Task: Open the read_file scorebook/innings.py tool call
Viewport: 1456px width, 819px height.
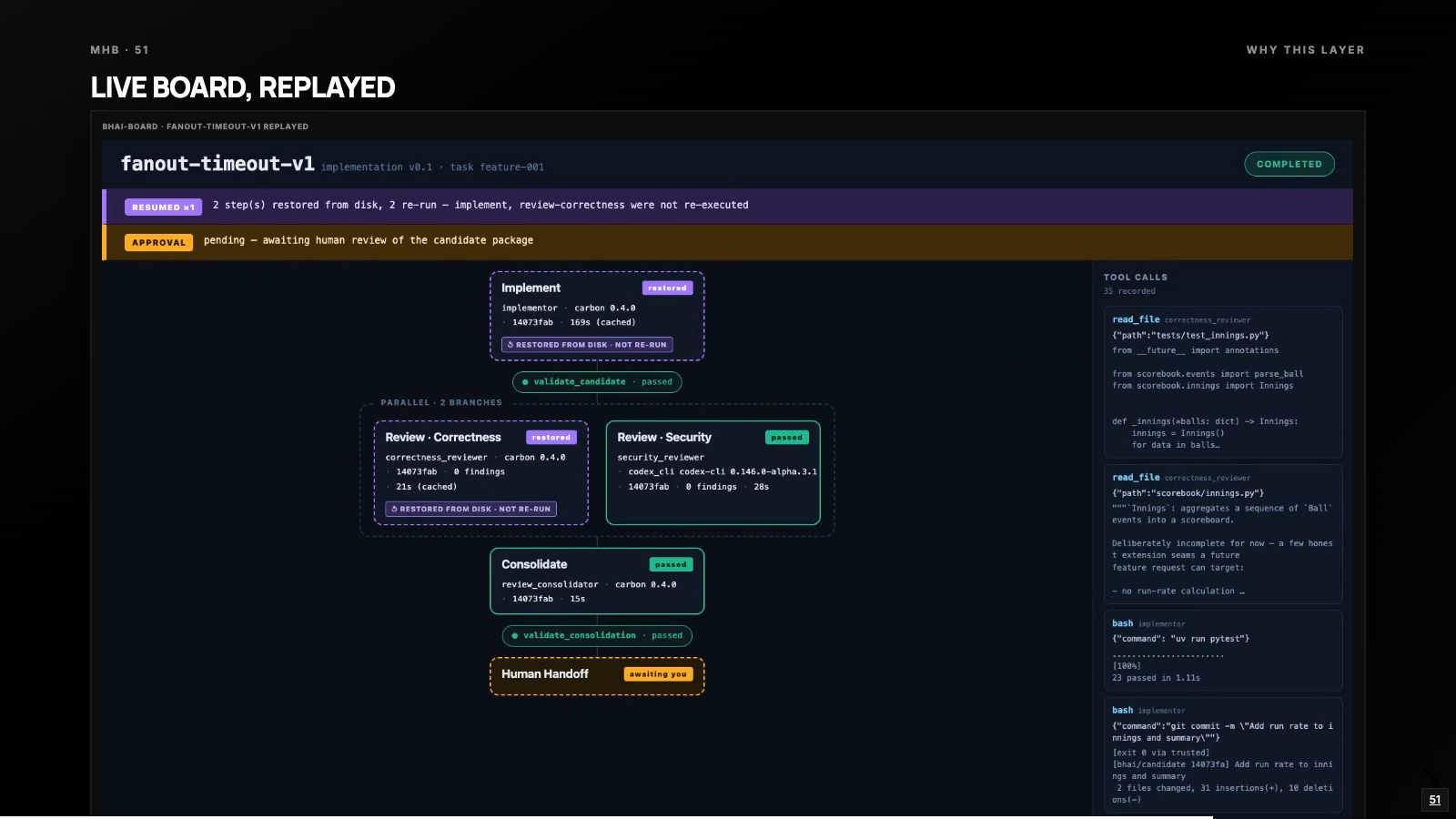Action: (x=1222, y=534)
